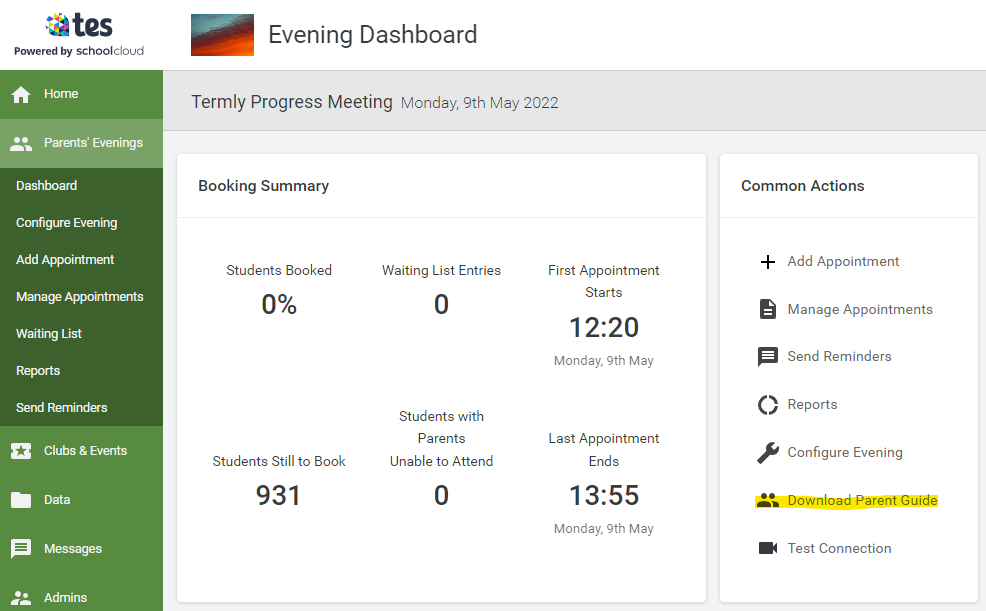Click the wrench icon for Configure Evening
Viewport: 986px width, 611px height.
[x=768, y=453]
